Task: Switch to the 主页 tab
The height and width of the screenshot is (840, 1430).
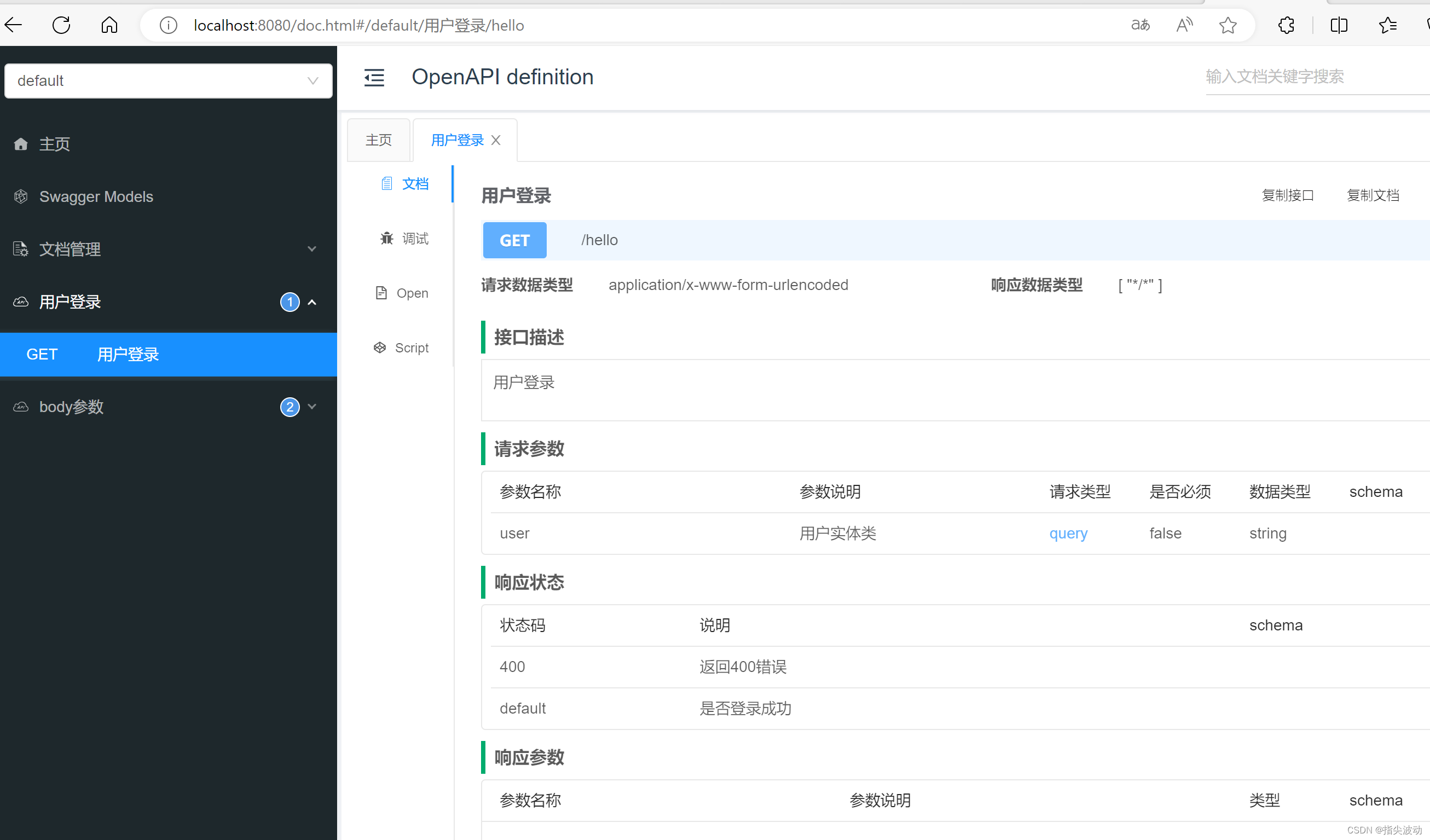Action: [378, 139]
